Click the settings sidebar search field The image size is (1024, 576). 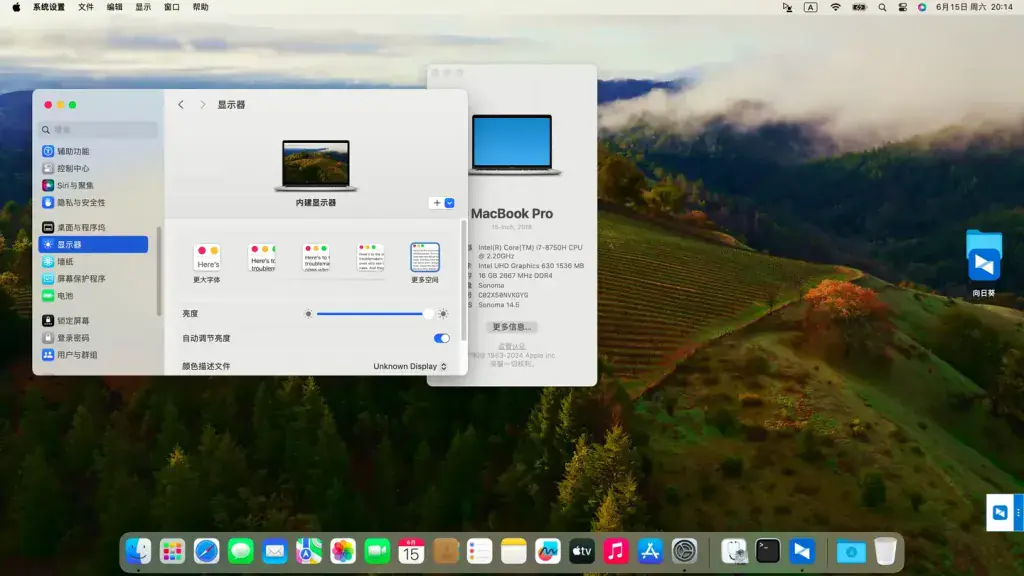pos(99,129)
